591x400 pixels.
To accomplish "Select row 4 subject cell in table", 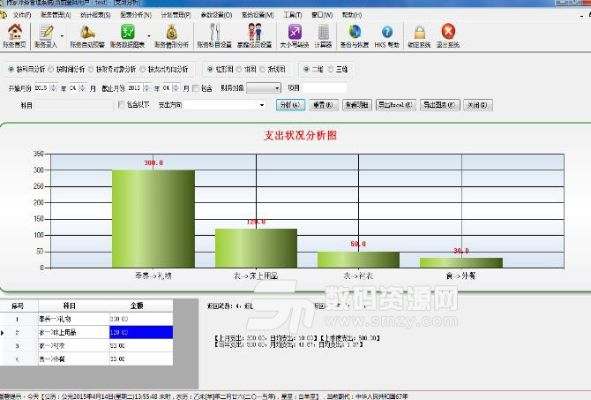I will (73, 359).
